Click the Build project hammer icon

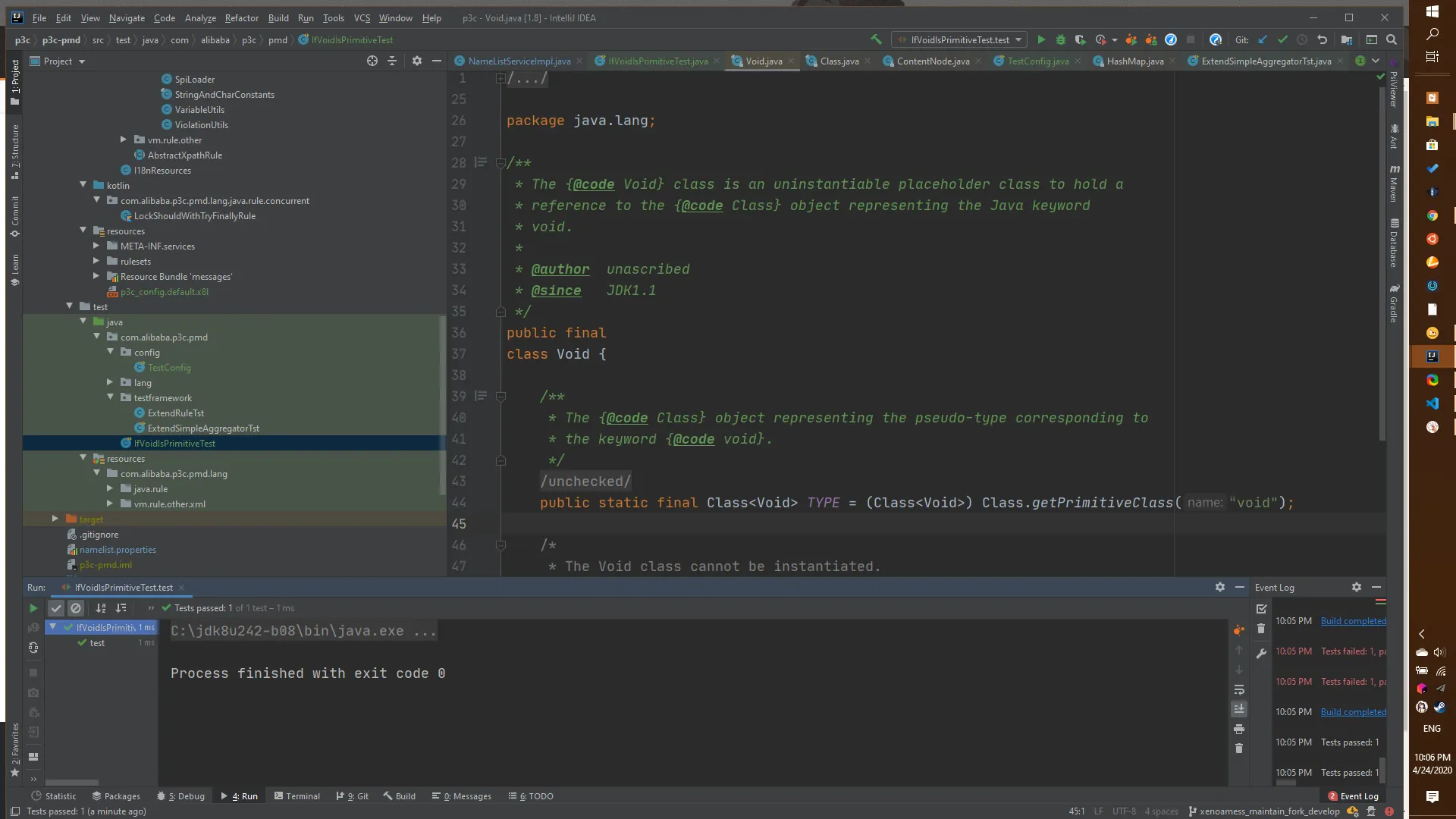(x=876, y=39)
